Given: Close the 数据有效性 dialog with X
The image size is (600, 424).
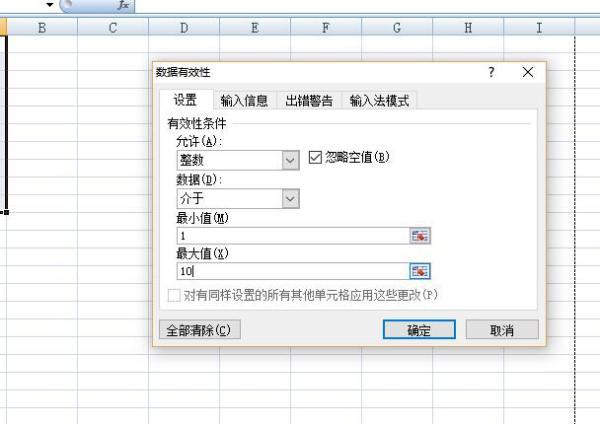Looking at the screenshot, I should [x=528, y=73].
